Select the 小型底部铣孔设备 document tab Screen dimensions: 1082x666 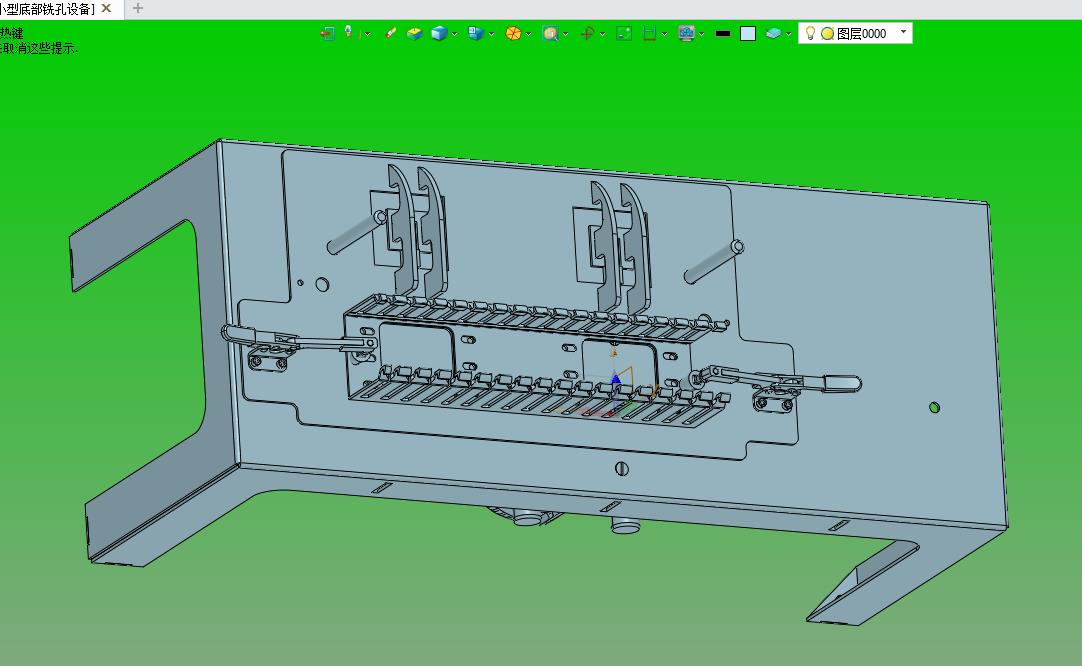point(47,9)
